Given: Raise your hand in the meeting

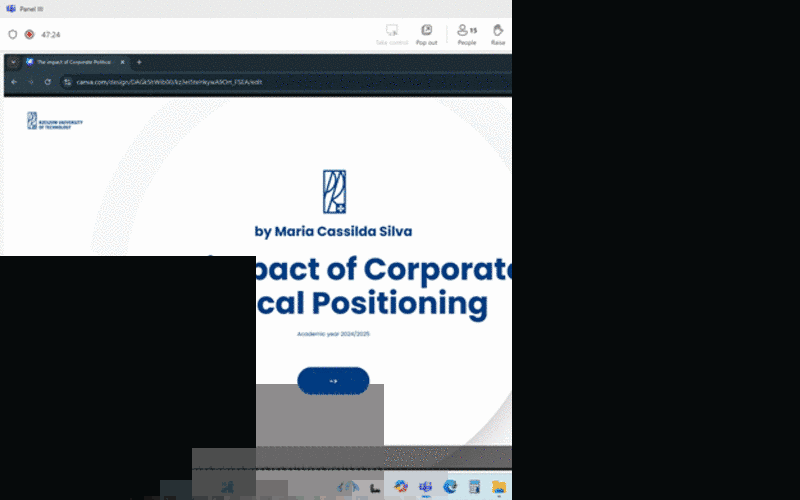Looking at the screenshot, I should click(498, 35).
